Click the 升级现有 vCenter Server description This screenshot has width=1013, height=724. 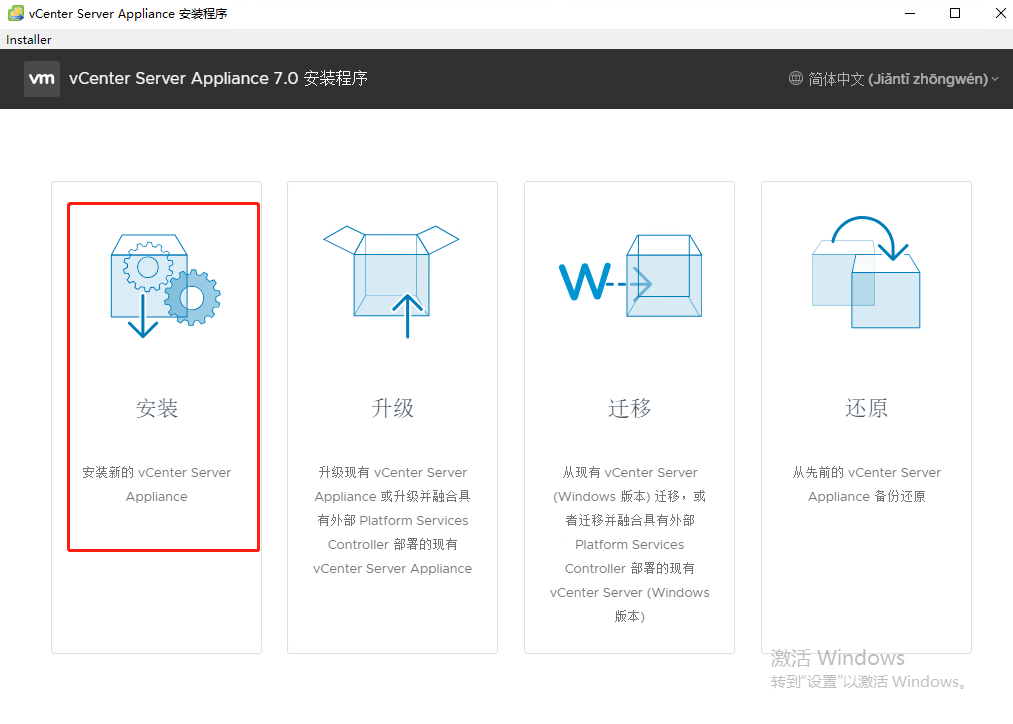coord(392,521)
